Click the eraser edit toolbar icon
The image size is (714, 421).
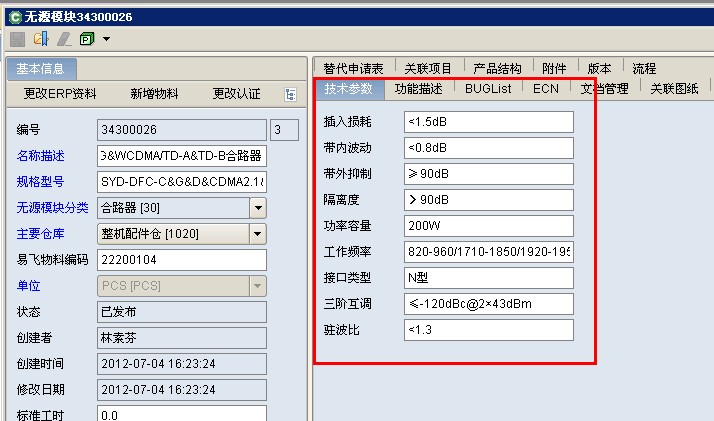(63, 39)
